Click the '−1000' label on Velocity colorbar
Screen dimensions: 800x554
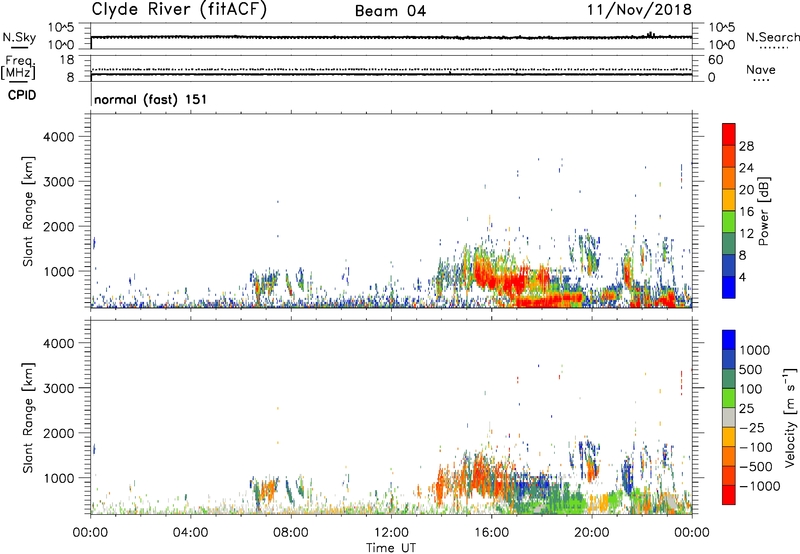tap(760, 486)
